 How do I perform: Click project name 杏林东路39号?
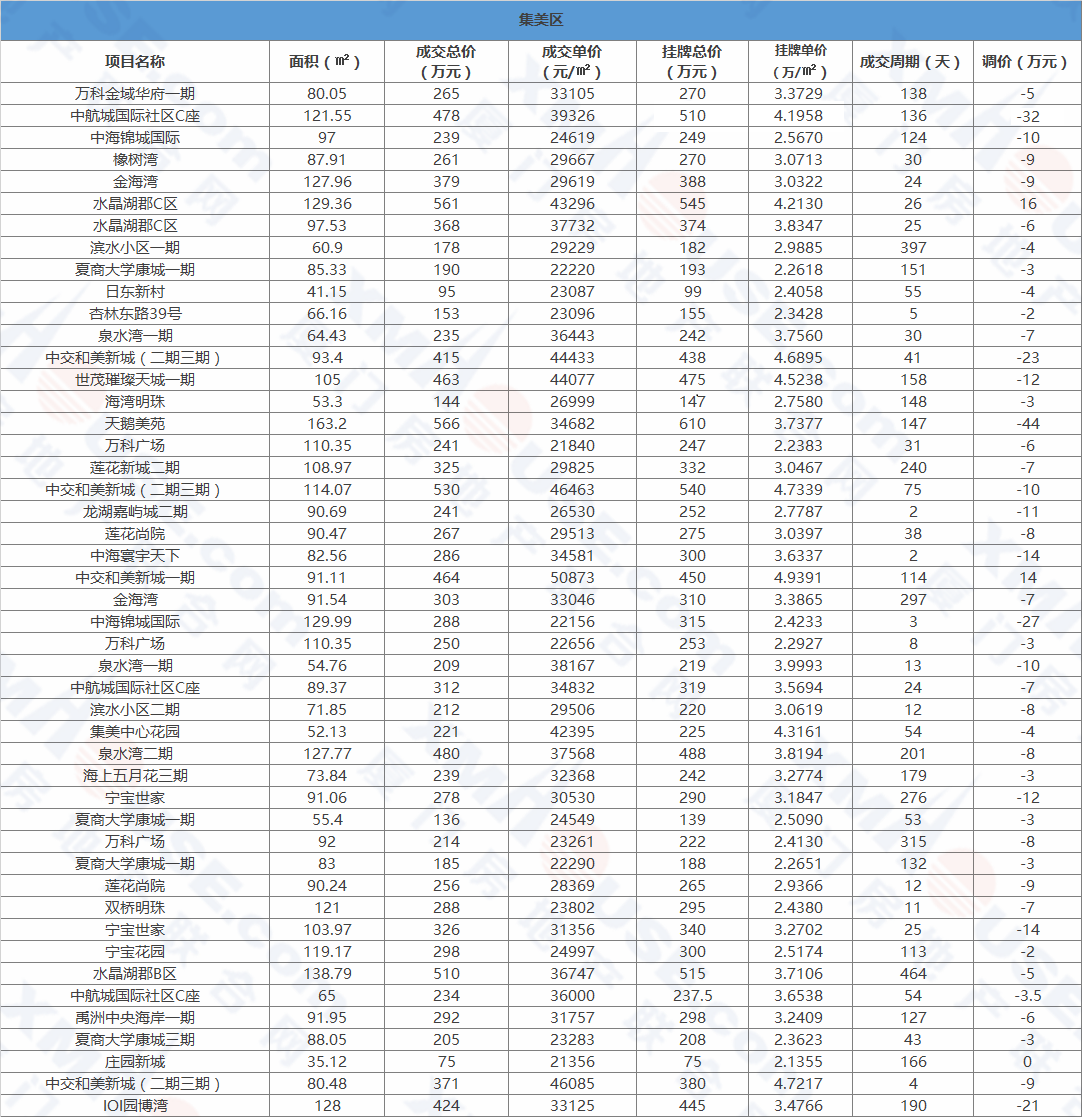pos(135,314)
